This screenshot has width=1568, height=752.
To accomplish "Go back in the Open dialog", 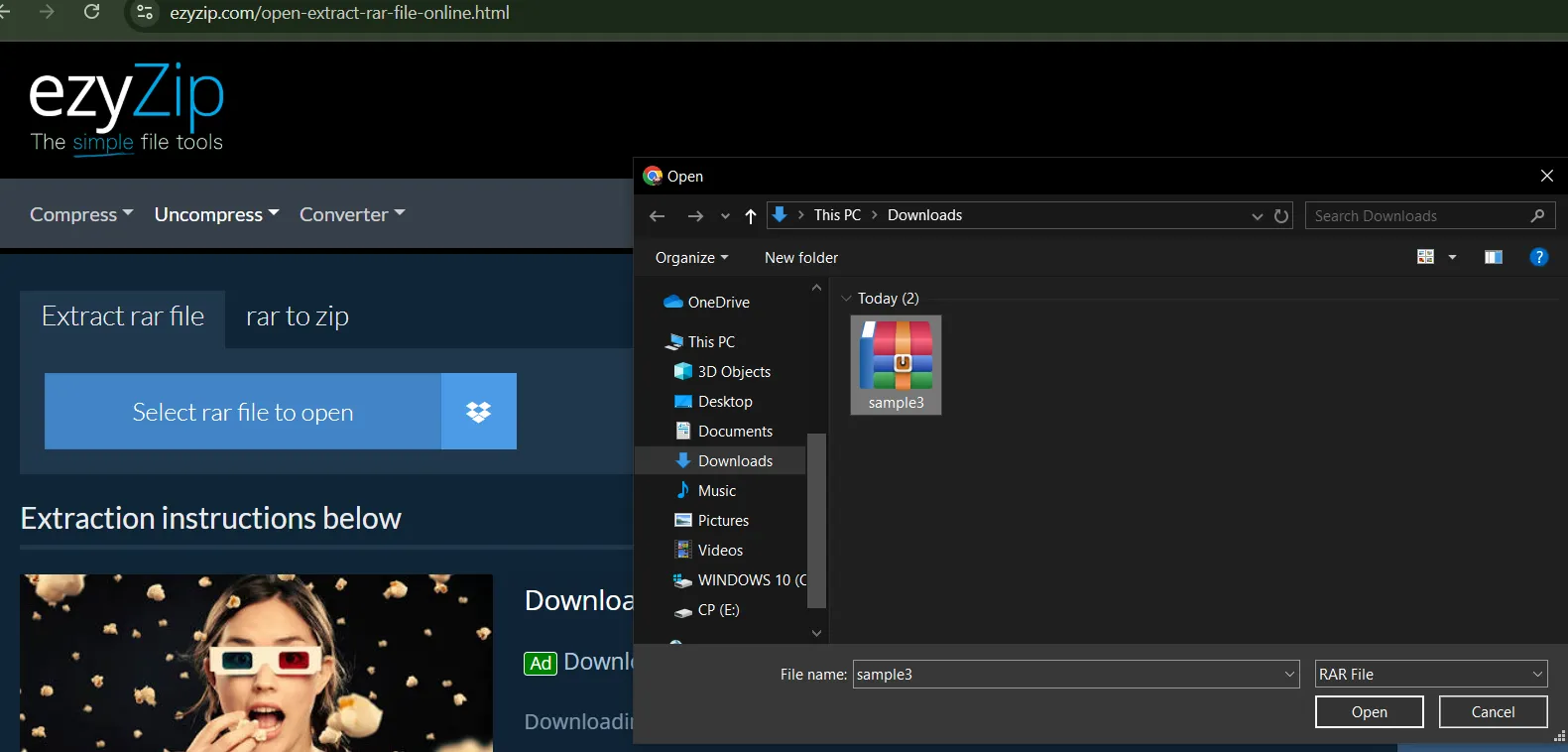I will click(x=657, y=215).
